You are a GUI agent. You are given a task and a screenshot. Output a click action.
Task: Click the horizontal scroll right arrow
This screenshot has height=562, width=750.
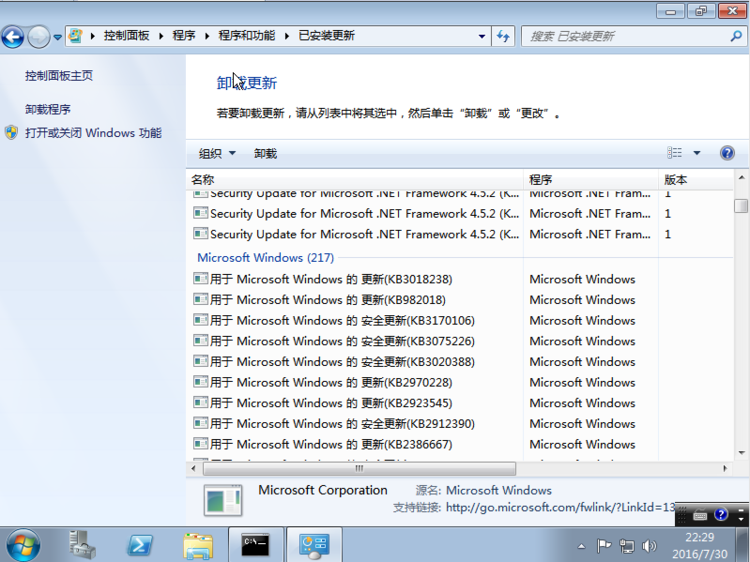coord(725,469)
